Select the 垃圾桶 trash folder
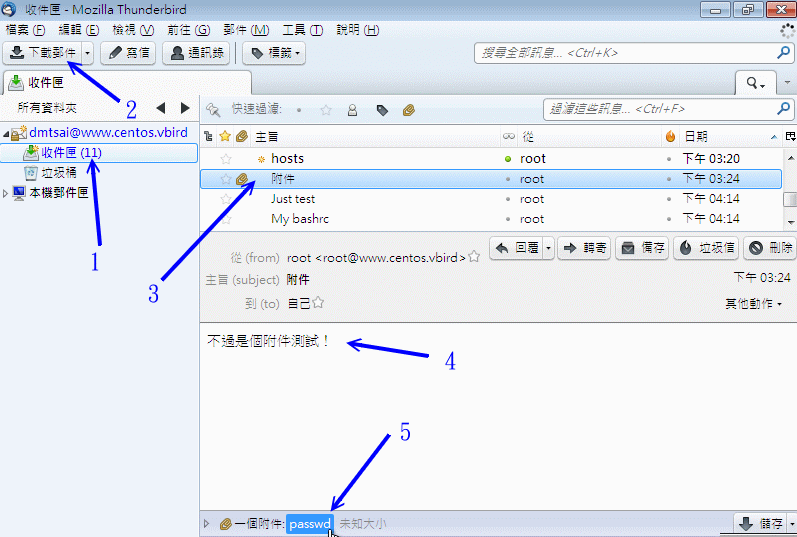797x537 pixels. (58, 173)
